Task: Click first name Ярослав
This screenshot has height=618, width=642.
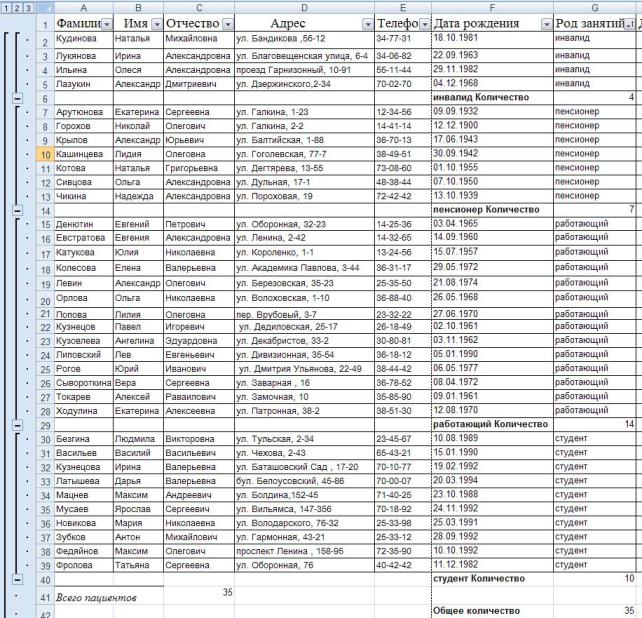Action: (x=132, y=509)
